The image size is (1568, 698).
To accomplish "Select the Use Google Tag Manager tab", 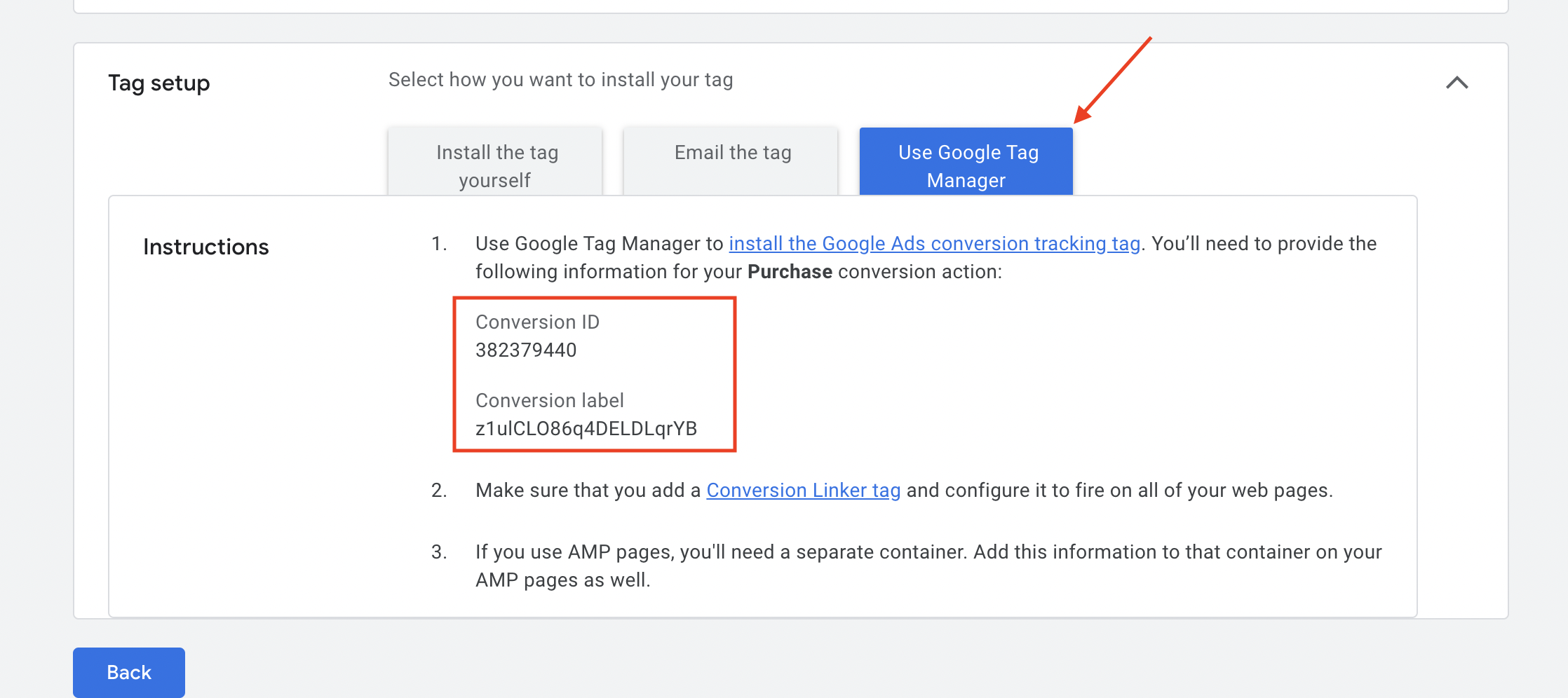I will pyautogui.click(x=966, y=162).
